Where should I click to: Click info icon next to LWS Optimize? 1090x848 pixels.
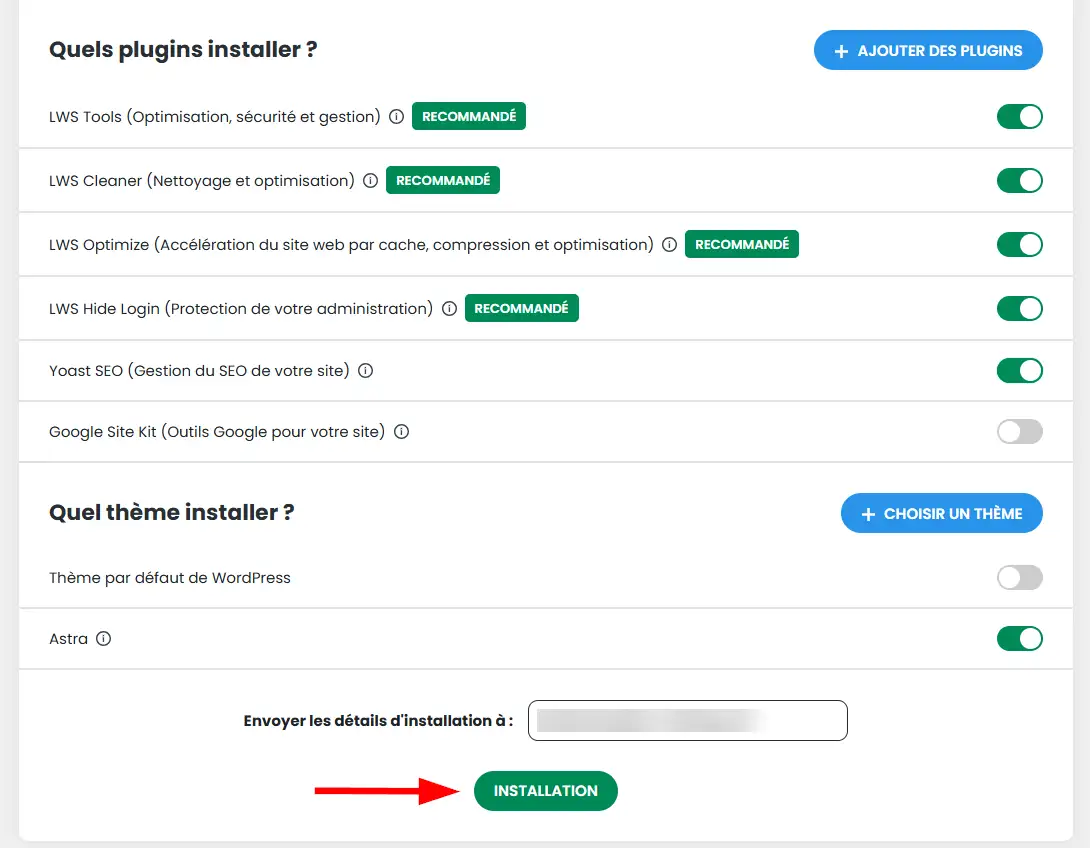coord(669,245)
